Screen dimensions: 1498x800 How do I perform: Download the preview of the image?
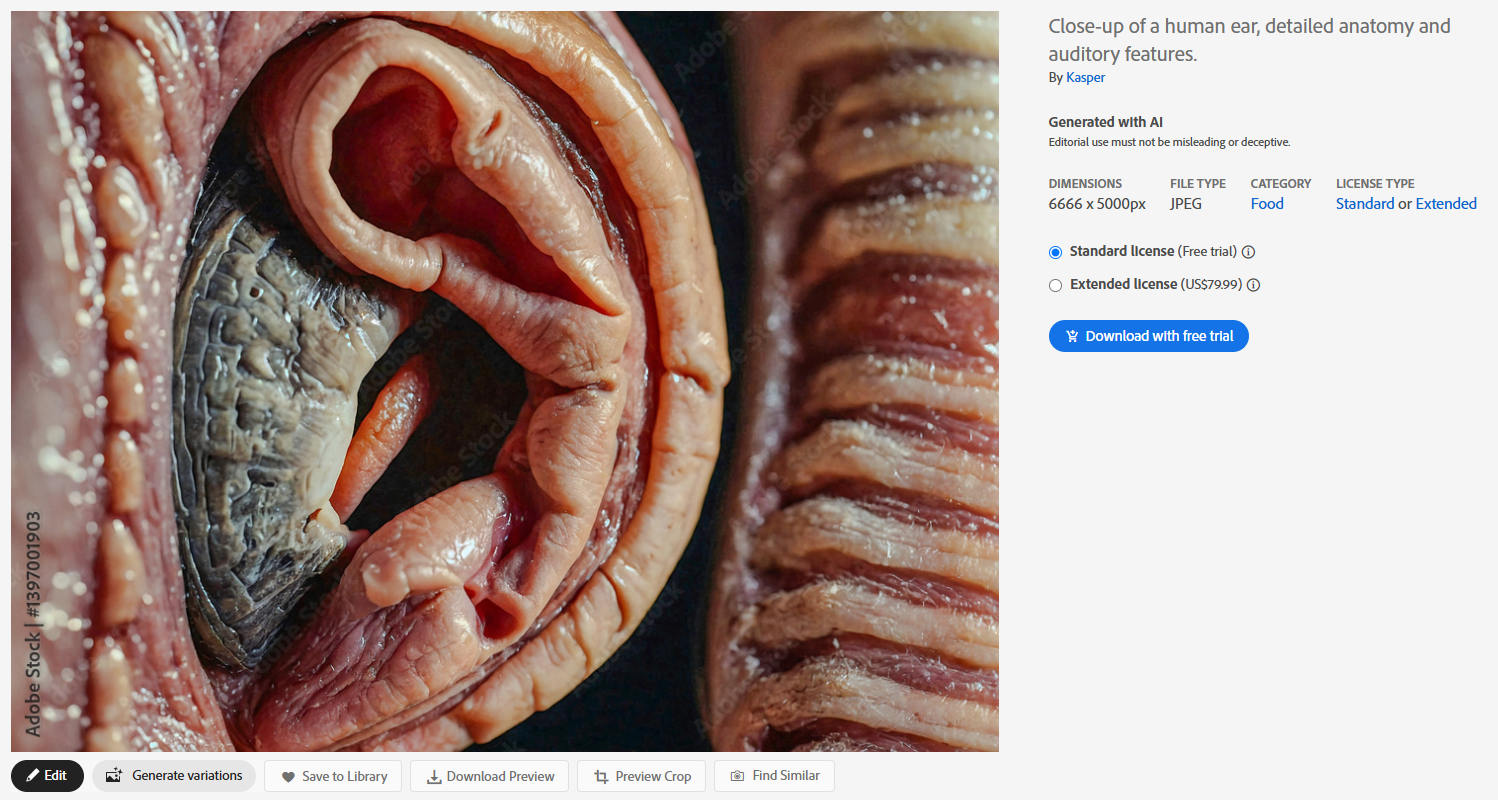click(x=490, y=776)
